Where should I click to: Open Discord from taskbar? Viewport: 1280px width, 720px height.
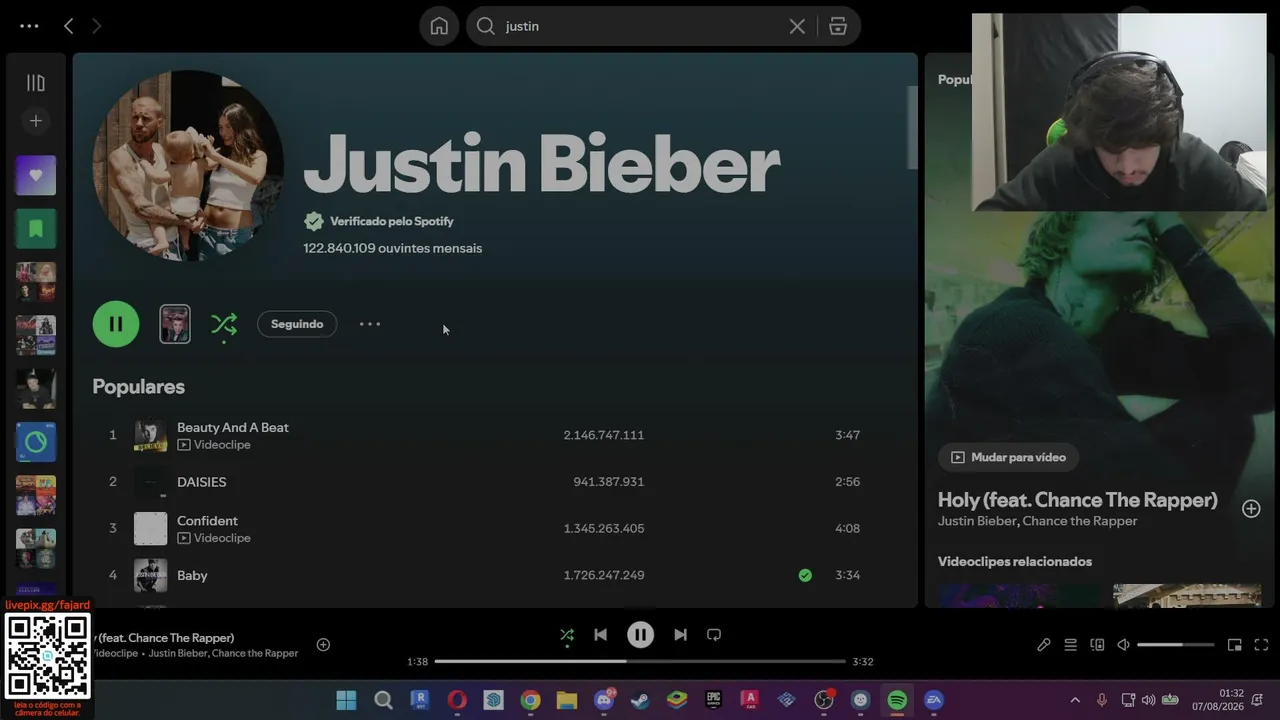[x=604, y=700]
